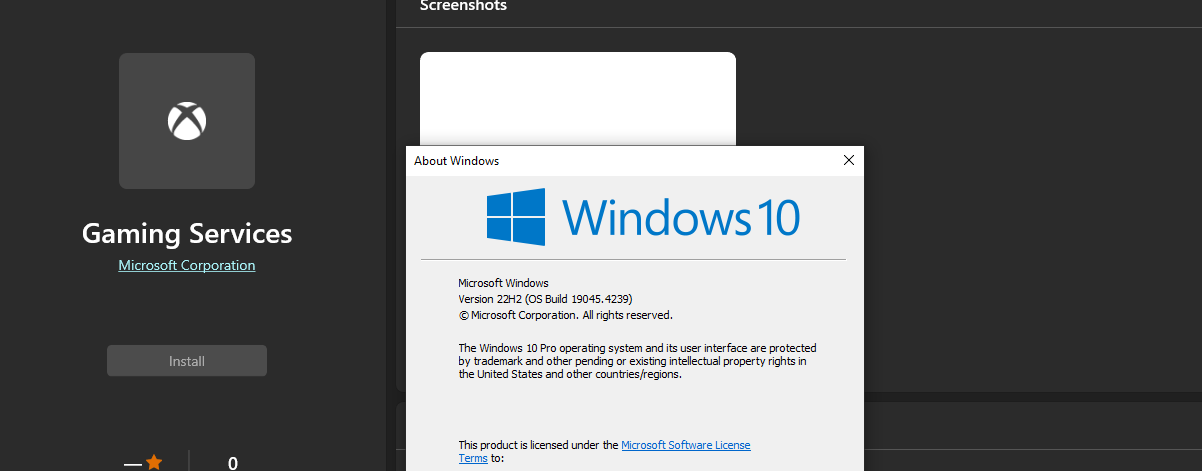Click the Install button for Gaming Services
1202x471 pixels.
187,361
